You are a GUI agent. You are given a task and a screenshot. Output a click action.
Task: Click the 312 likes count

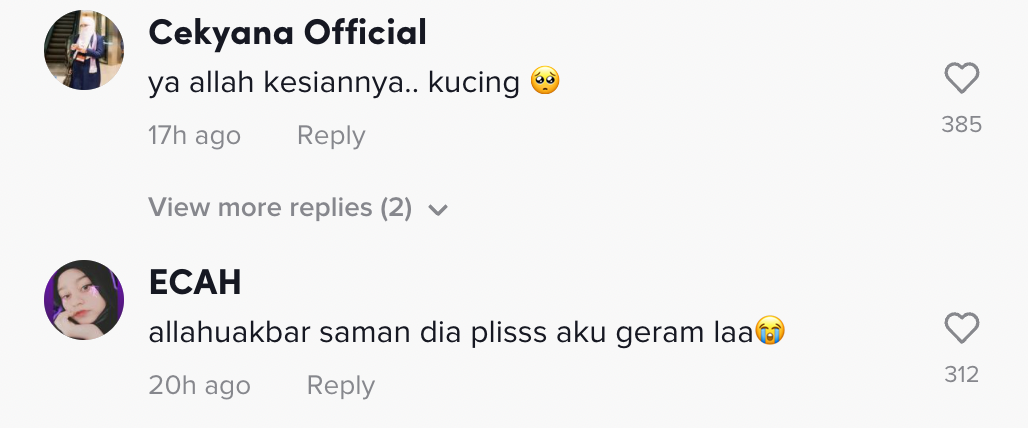pos(961,375)
